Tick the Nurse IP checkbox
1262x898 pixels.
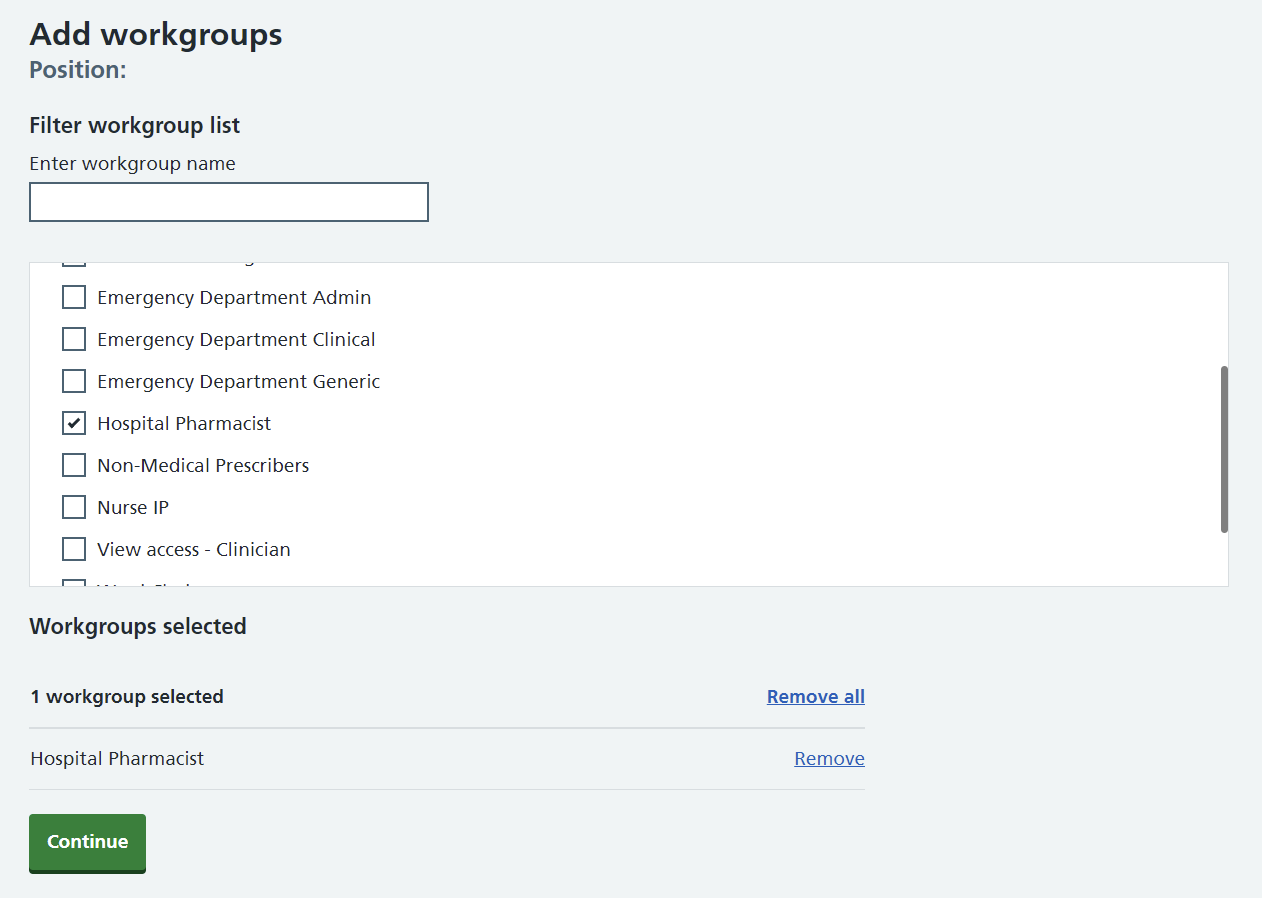tap(74, 507)
